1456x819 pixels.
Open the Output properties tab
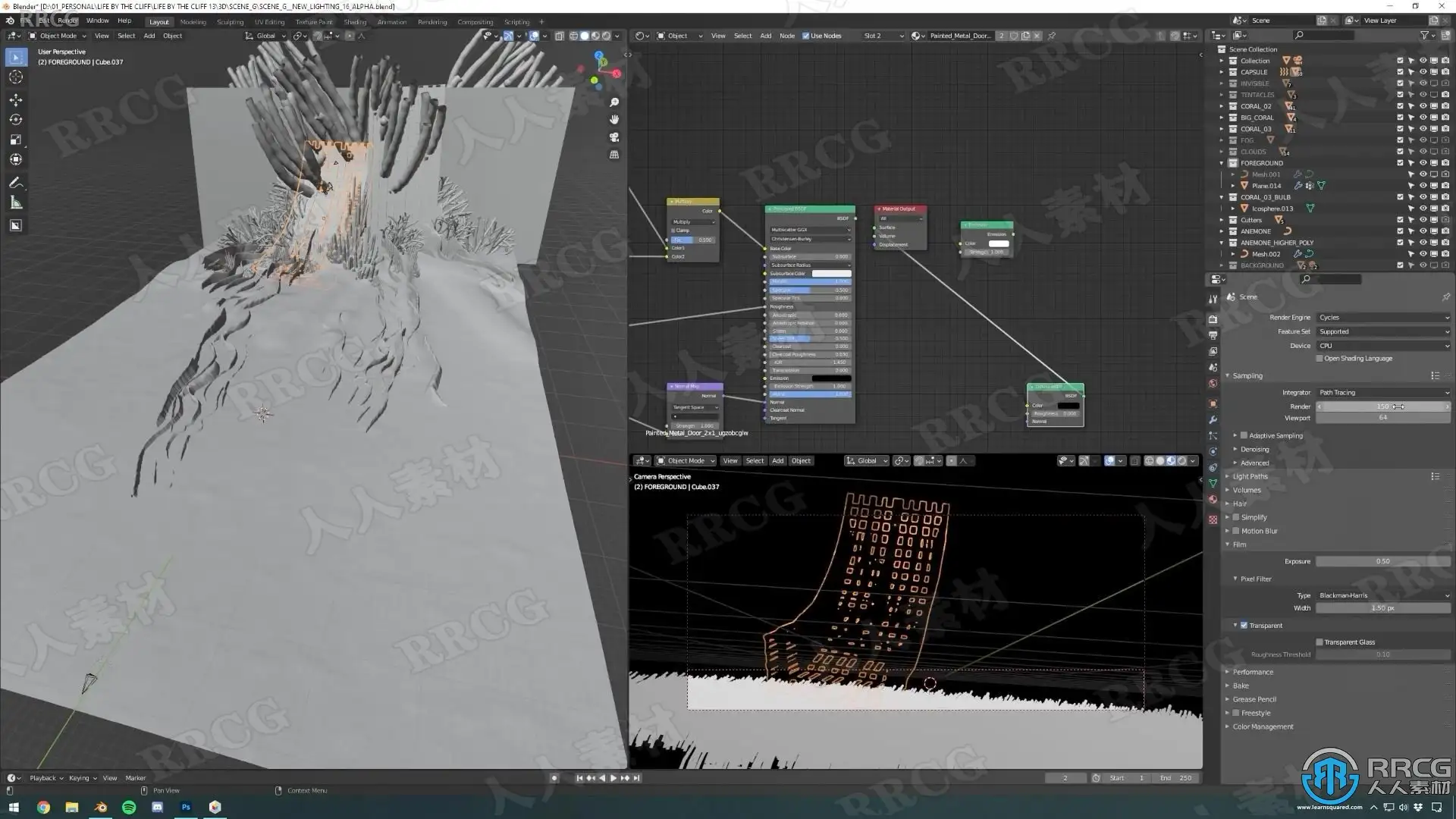(x=1213, y=335)
